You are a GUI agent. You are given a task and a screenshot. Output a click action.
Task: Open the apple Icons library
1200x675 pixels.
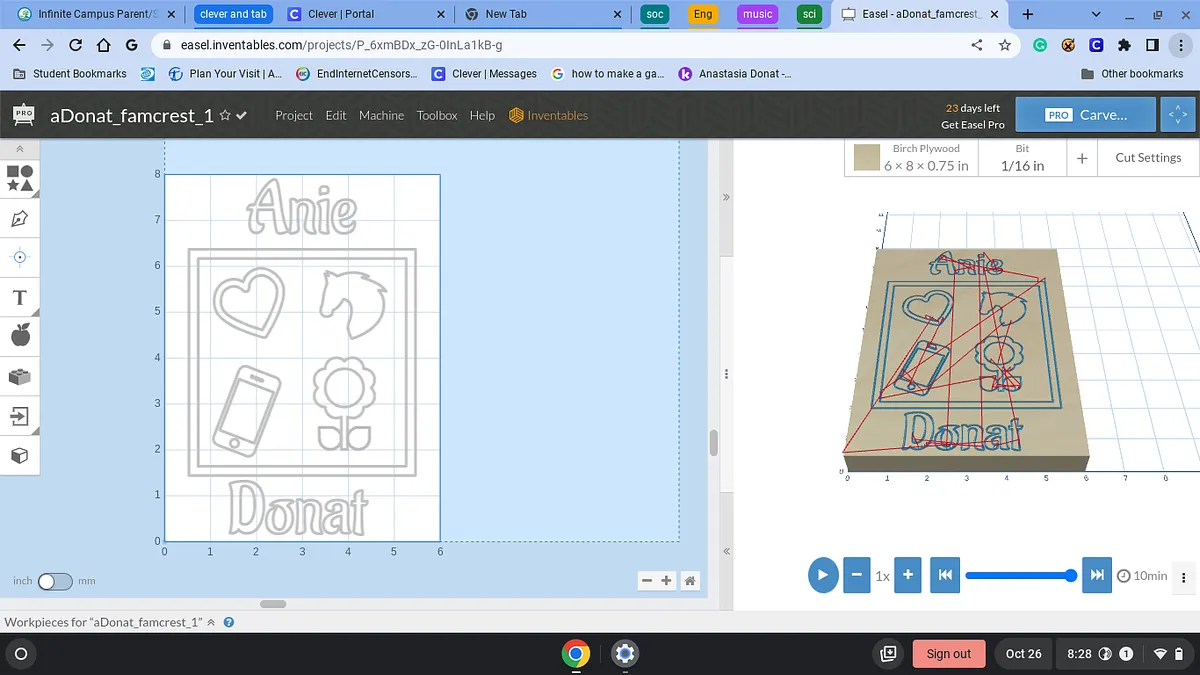[20, 336]
